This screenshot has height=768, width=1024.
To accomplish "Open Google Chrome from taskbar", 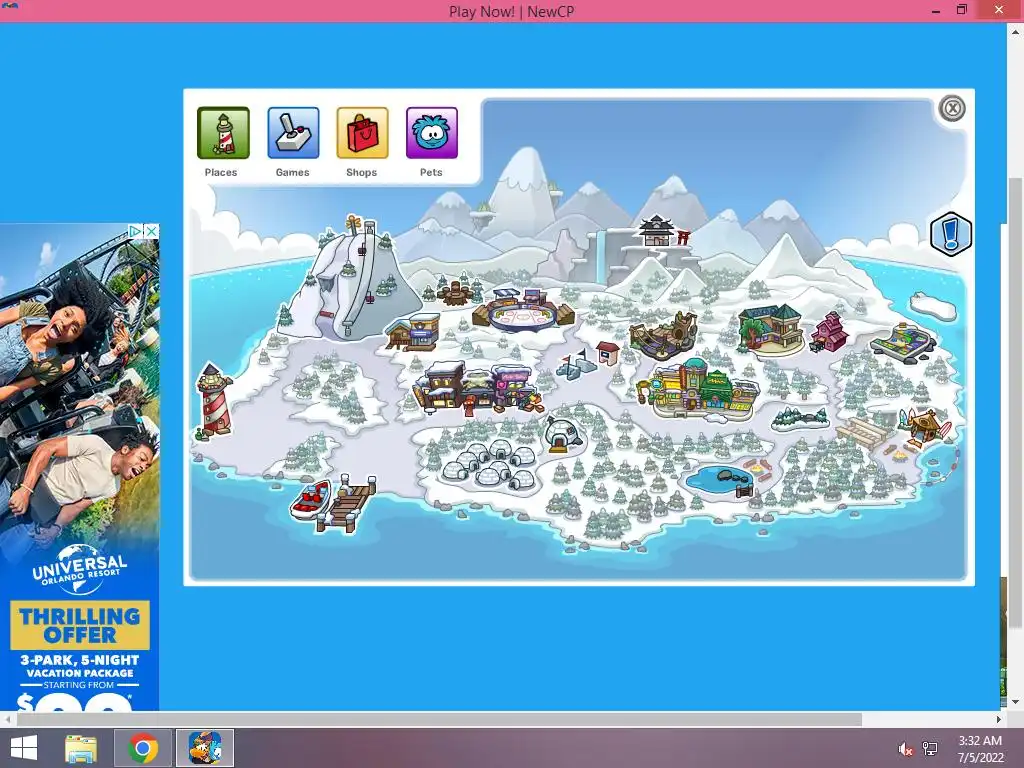I will click(143, 748).
